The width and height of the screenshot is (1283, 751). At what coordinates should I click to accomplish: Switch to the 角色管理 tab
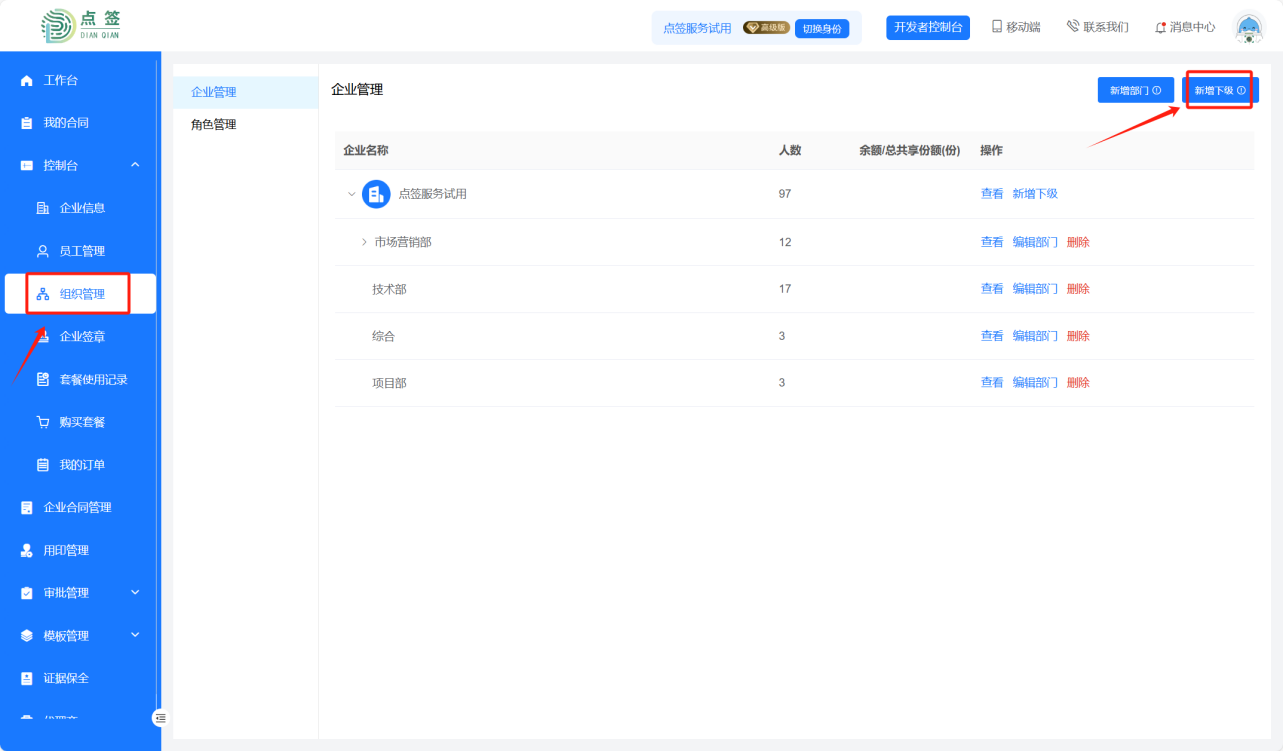(214, 125)
